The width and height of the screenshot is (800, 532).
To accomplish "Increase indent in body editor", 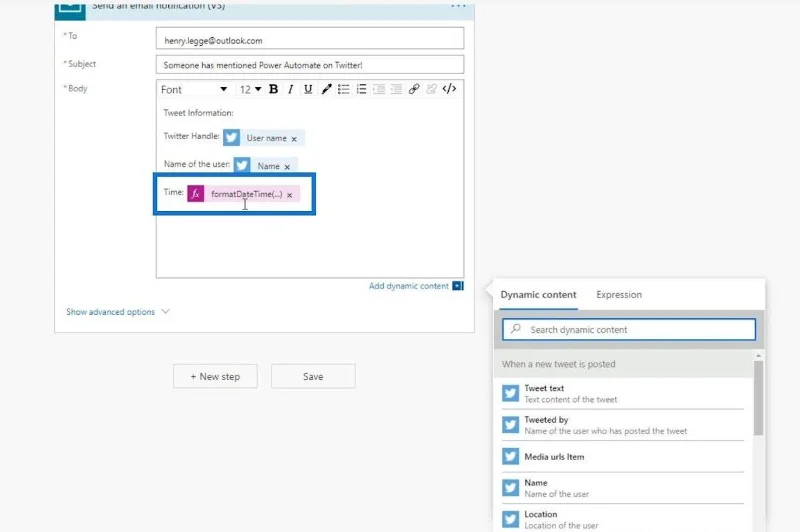I will pyautogui.click(x=396, y=89).
